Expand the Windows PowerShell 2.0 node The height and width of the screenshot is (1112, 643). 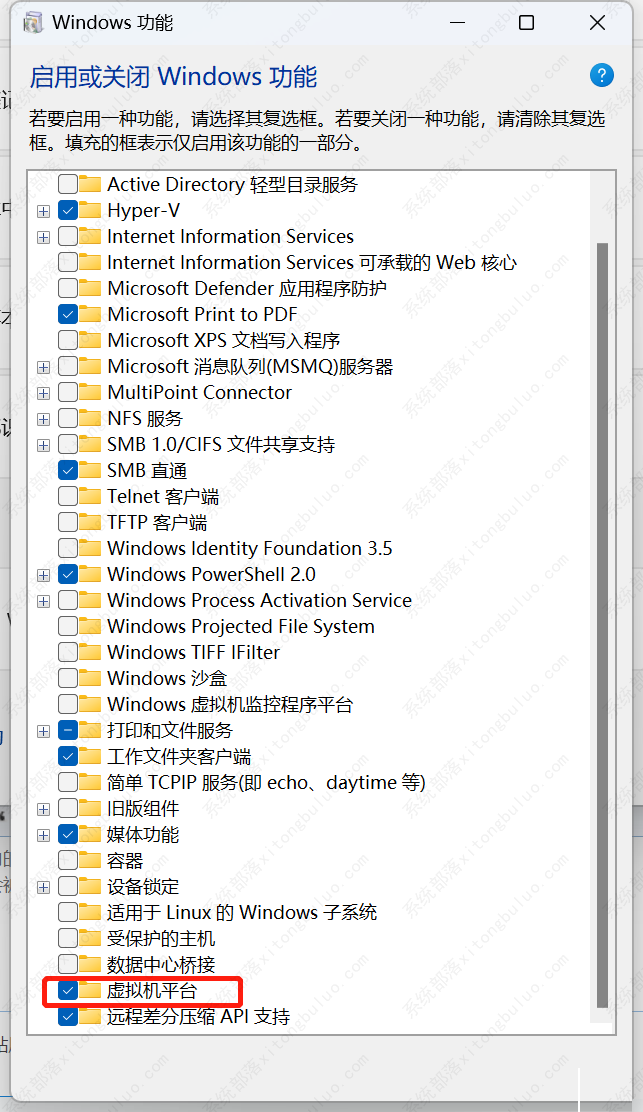[43, 575]
